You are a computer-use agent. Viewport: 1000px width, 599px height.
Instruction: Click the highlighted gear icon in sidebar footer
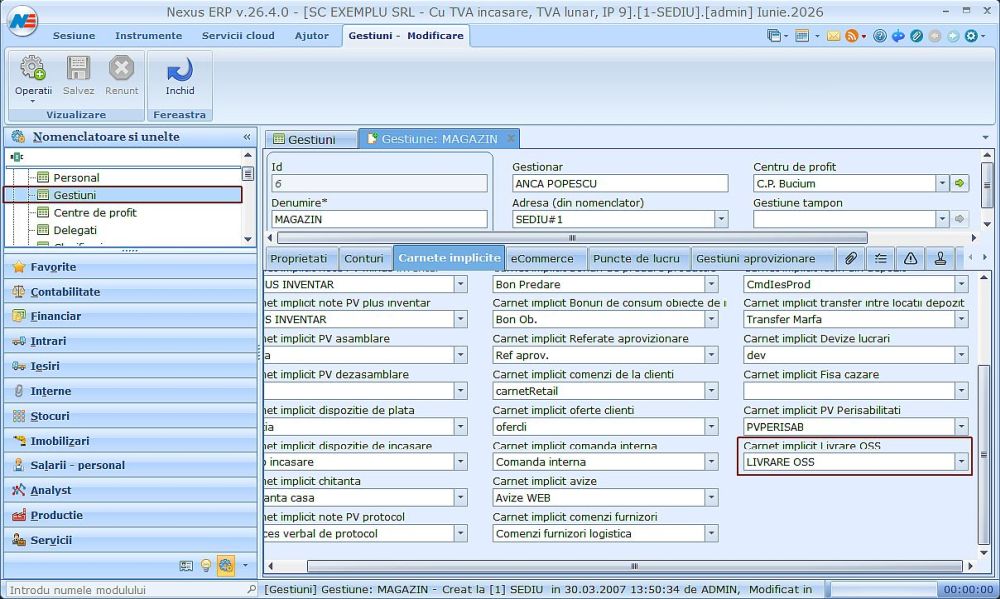pos(226,565)
